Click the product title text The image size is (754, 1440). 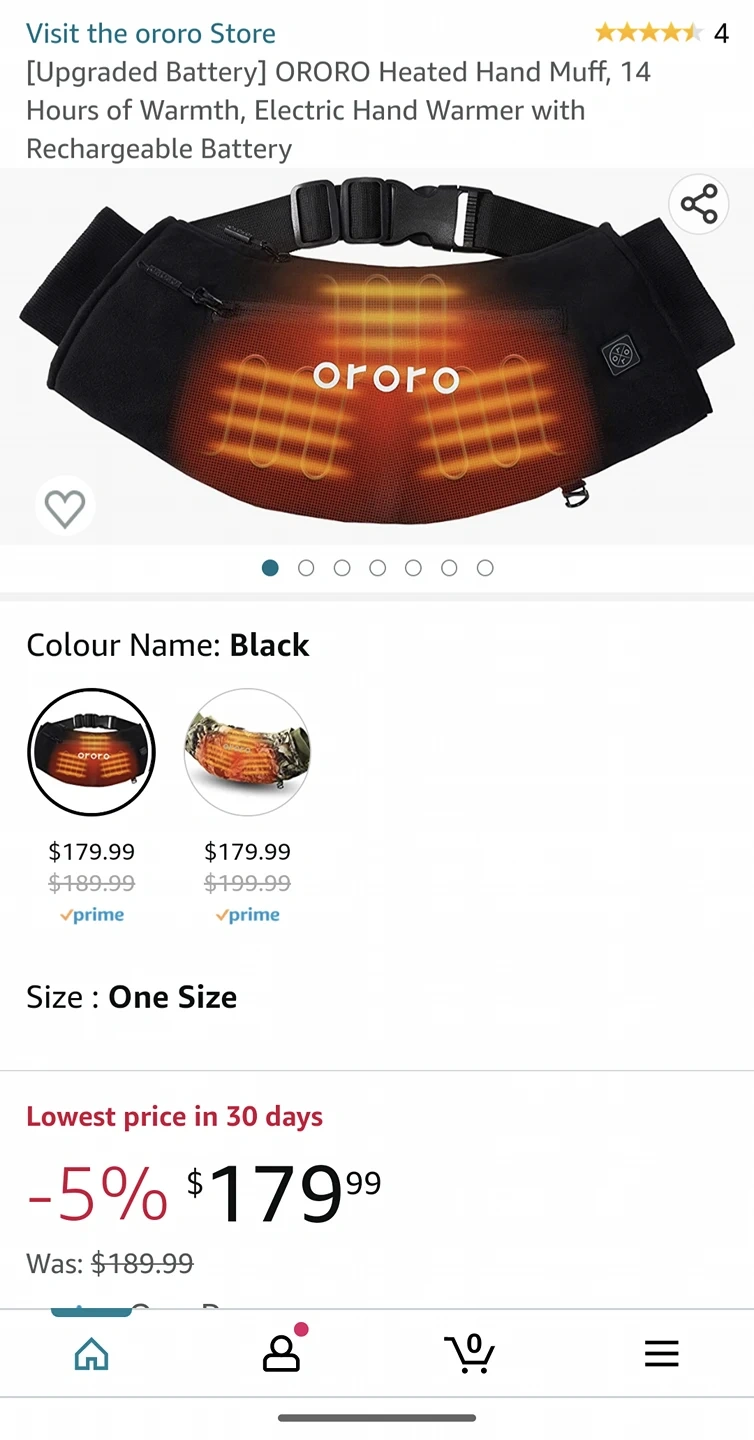pos(339,110)
